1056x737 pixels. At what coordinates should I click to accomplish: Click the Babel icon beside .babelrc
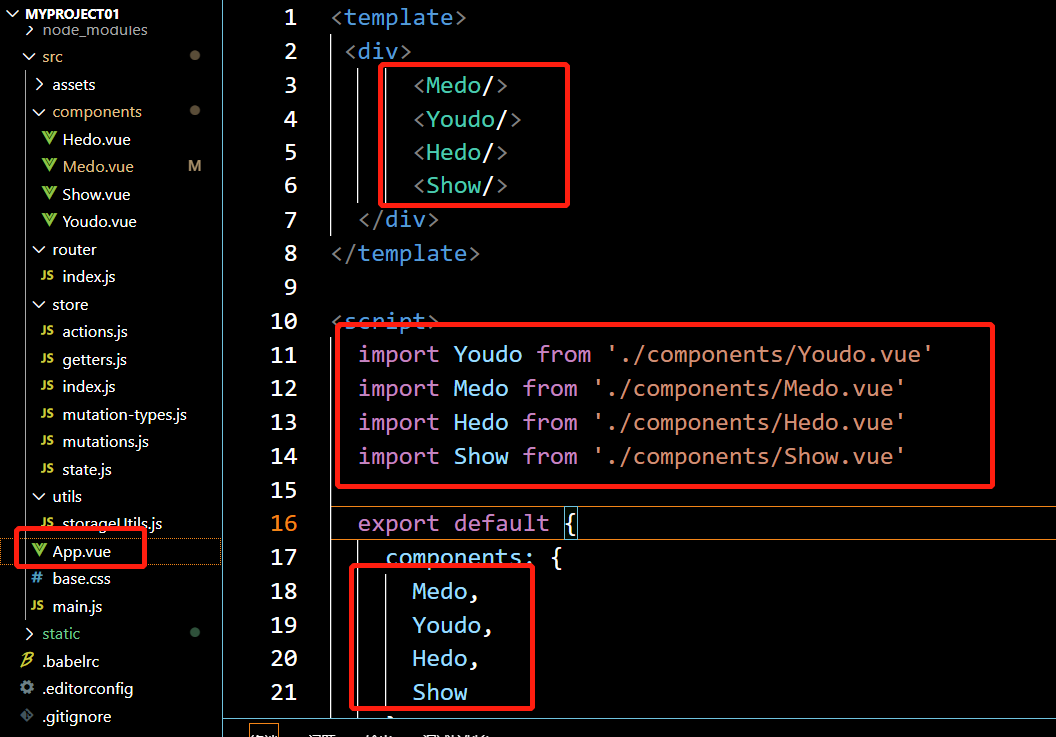(x=27, y=660)
